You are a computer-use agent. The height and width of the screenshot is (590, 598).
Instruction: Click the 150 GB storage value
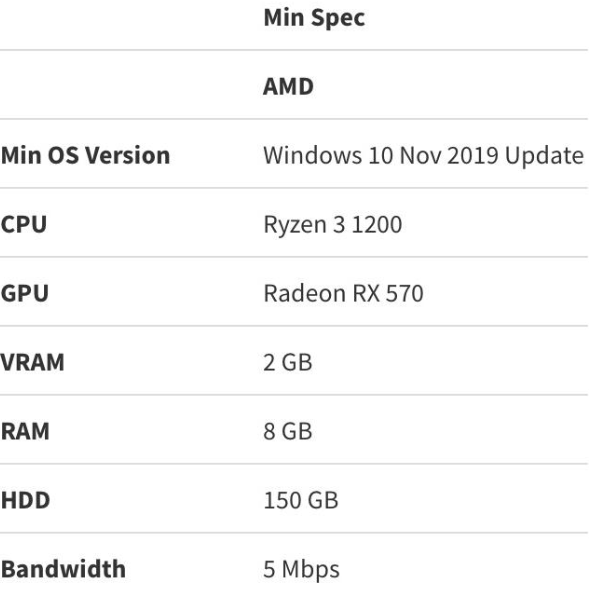tap(301, 501)
